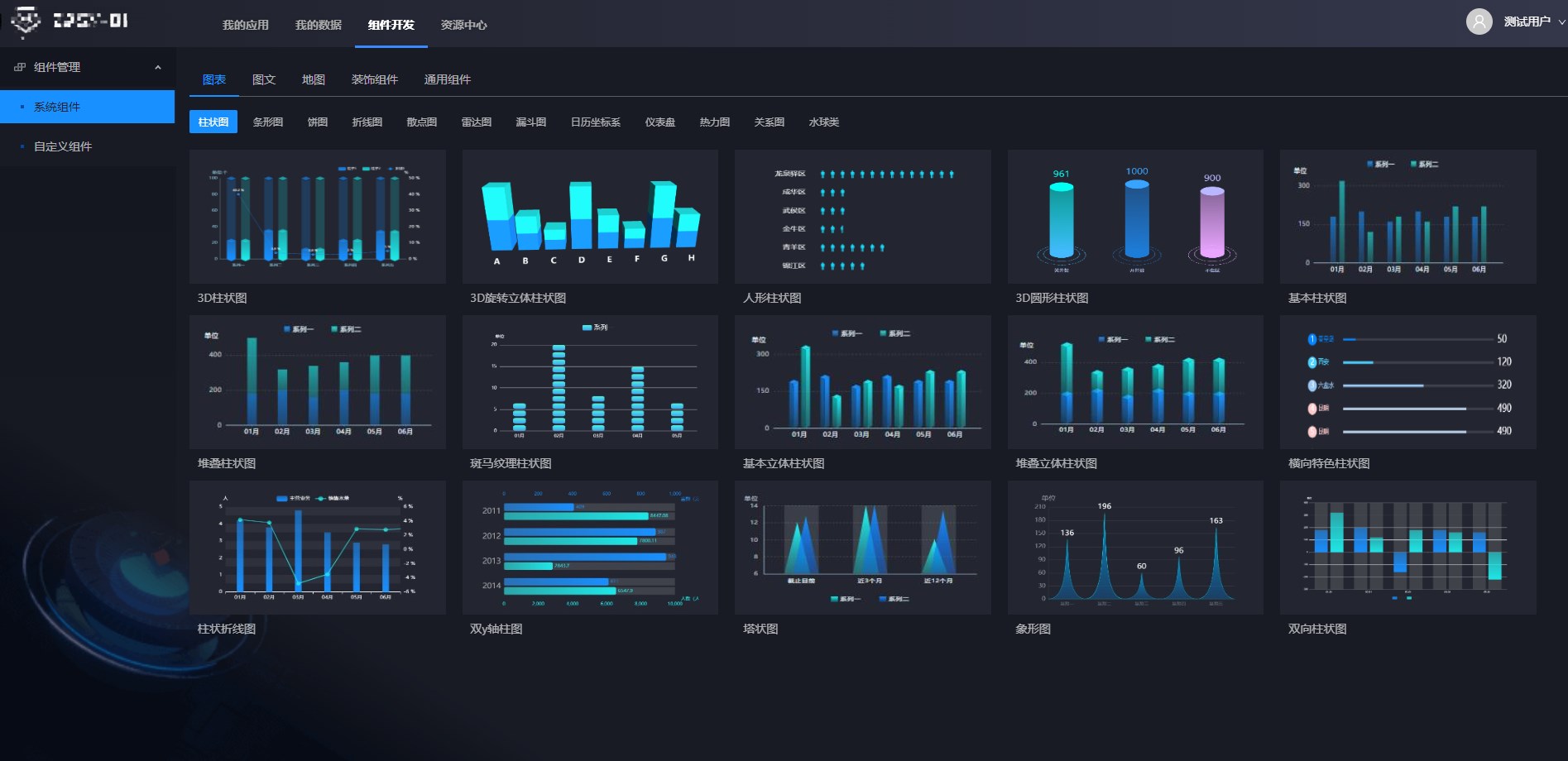This screenshot has height=761, width=1568.
Task: Click the 3D柱状图 caption text
Action: coord(222,298)
